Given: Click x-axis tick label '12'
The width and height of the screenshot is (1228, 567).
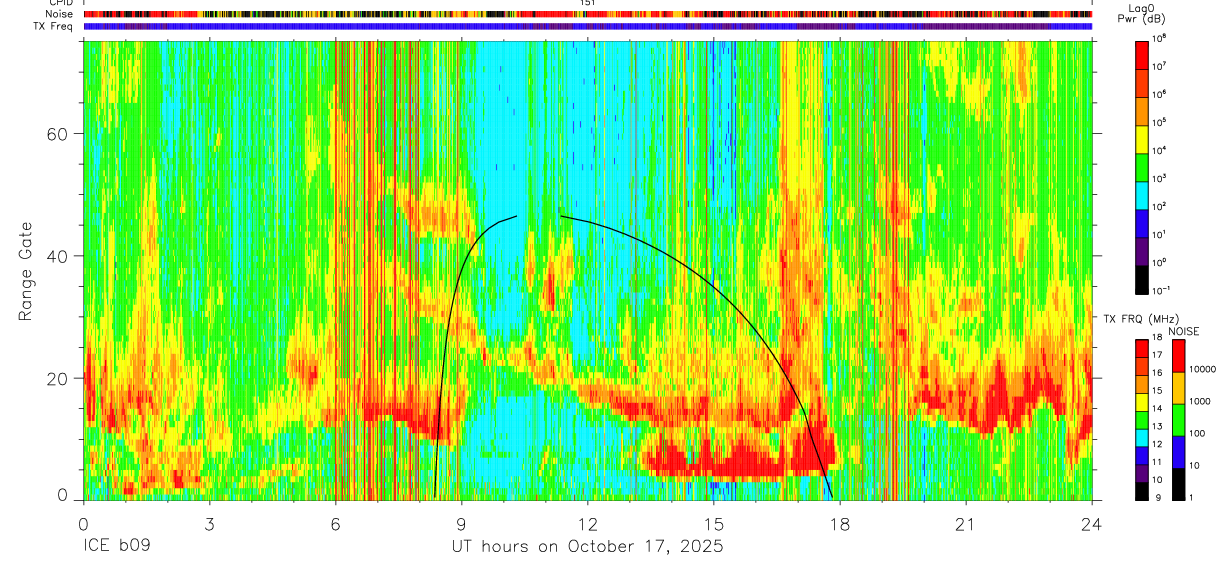Looking at the screenshot, I should pyautogui.click(x=588, y=524).
